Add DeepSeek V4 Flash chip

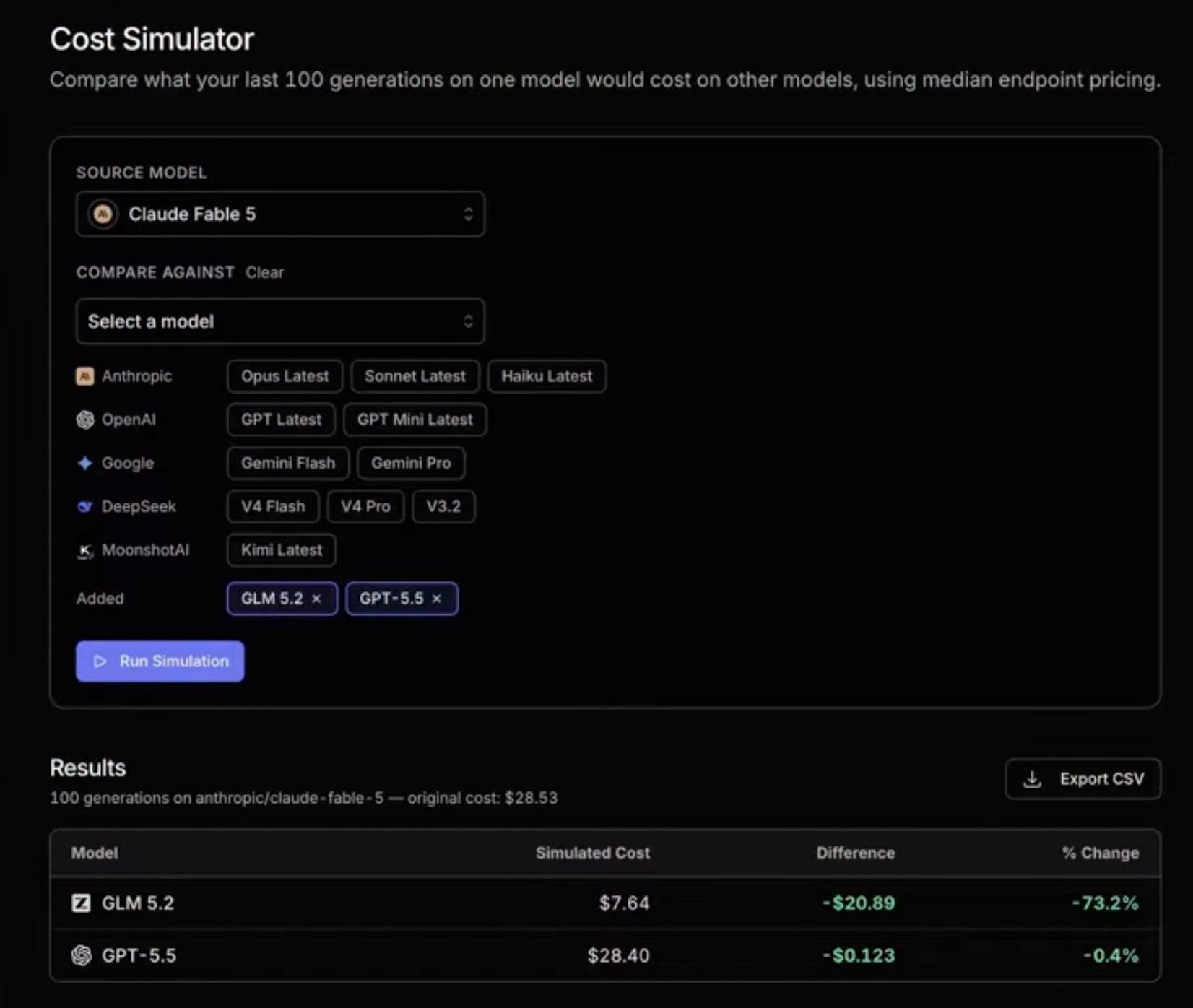(x=273, y=506)
